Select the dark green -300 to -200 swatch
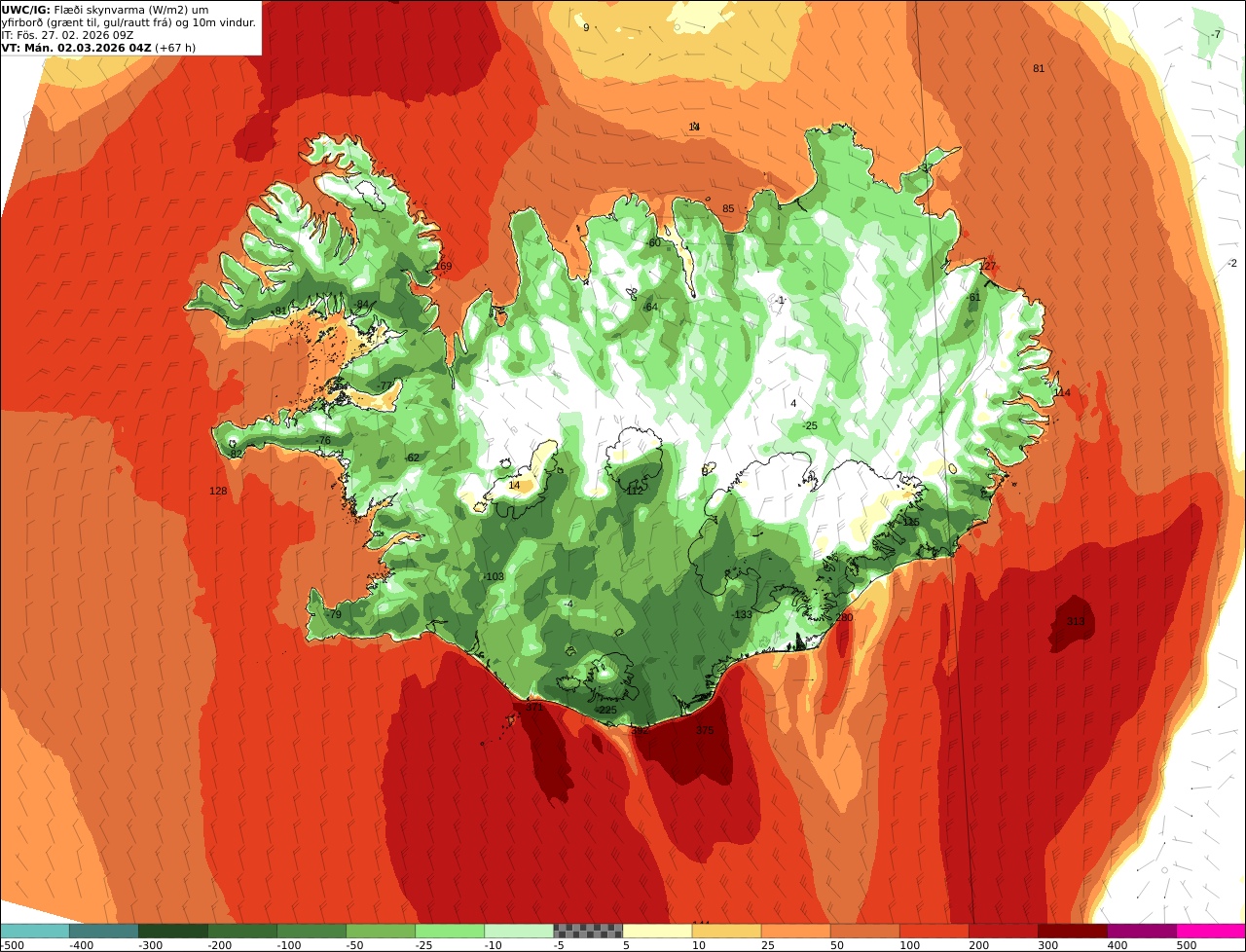 click(x=172, y=931)
